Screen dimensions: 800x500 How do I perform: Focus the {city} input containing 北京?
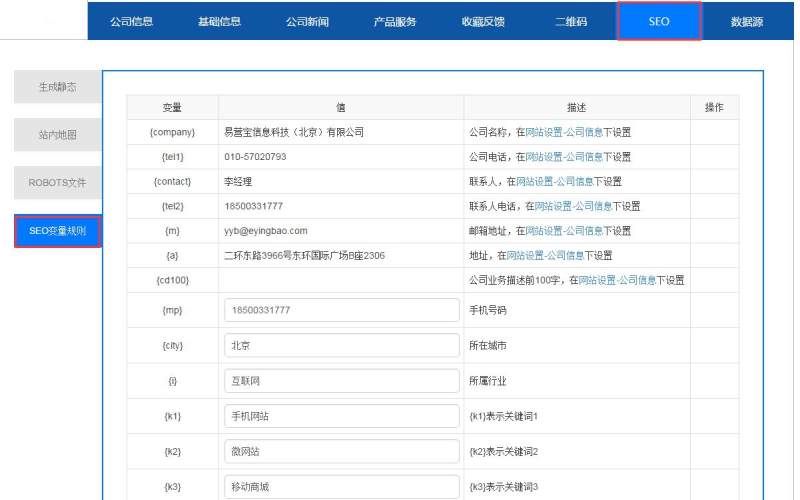(341, 345)
